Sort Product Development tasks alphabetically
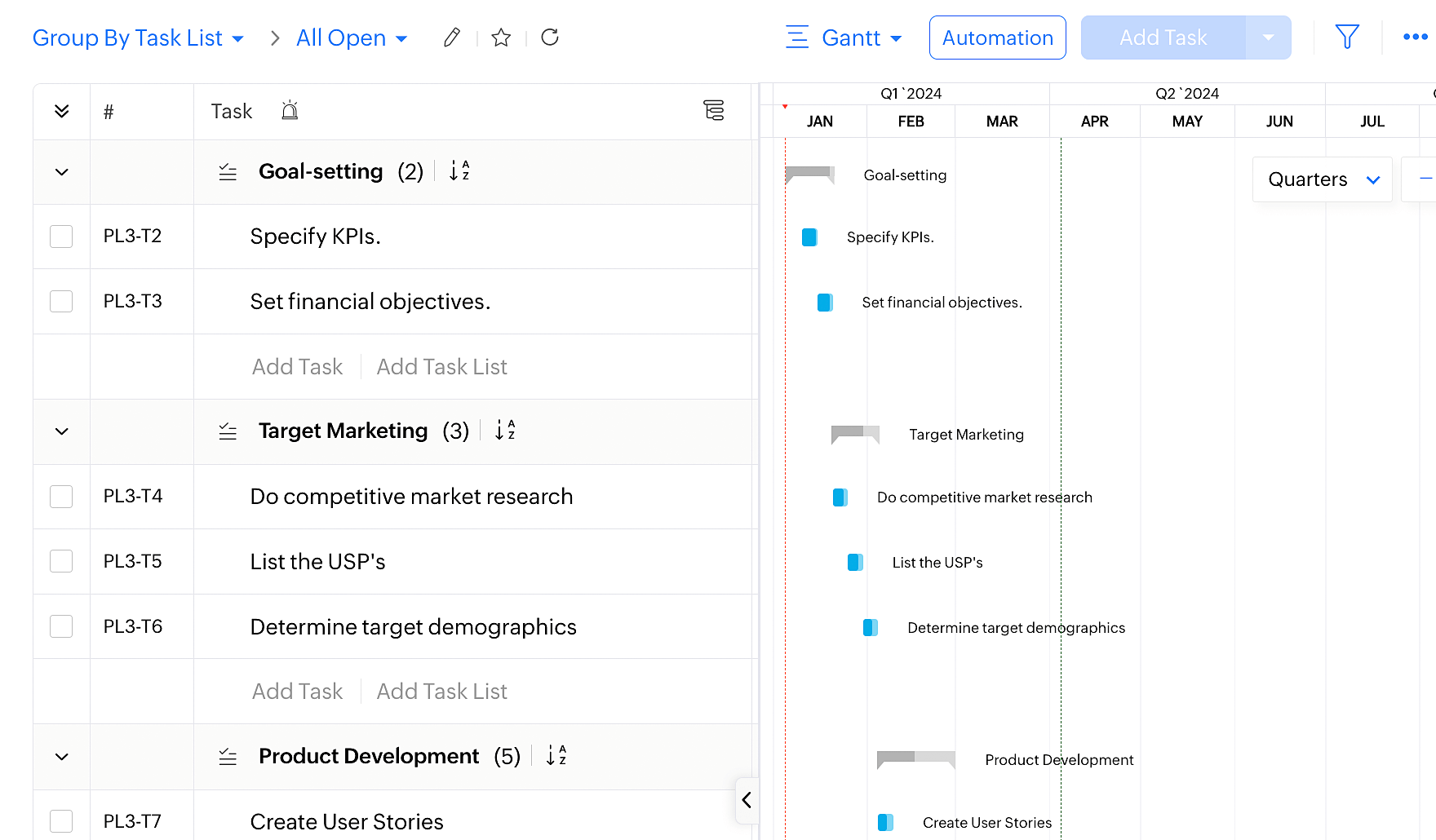 556,756
